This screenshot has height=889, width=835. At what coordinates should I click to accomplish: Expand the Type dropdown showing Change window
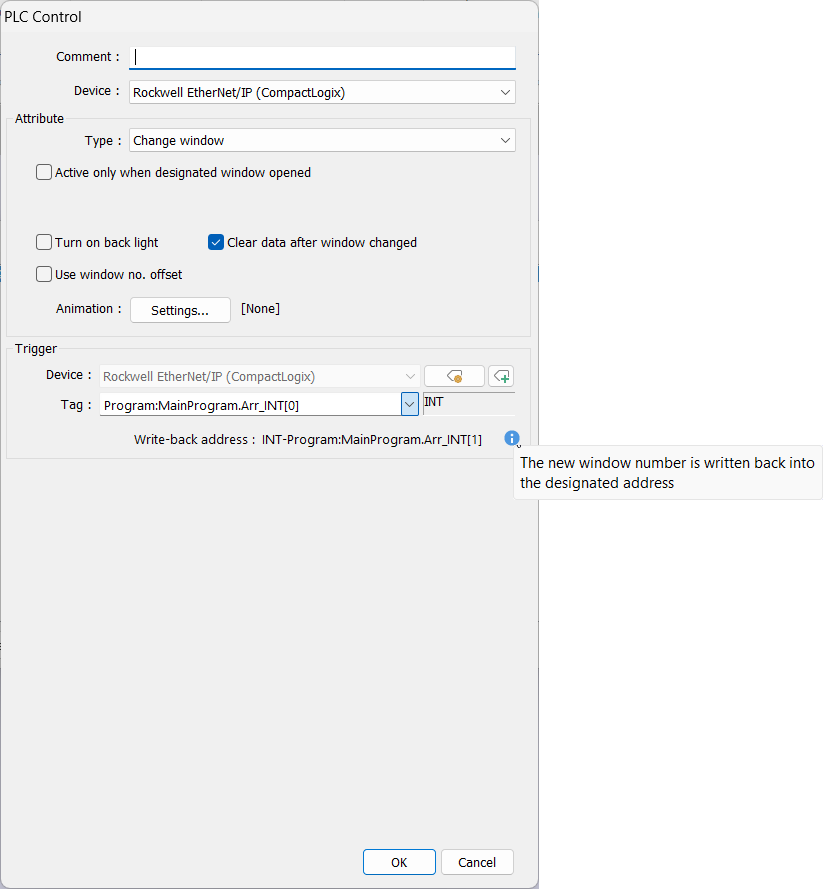tap(505, 141)
